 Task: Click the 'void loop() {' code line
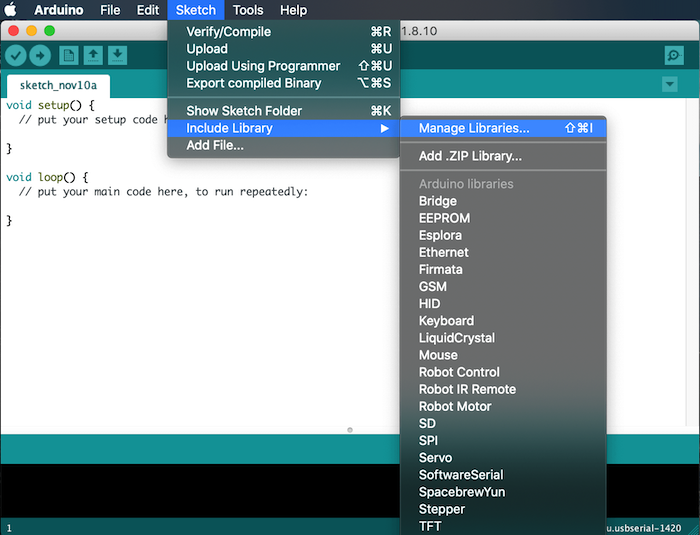(x=47, y=177)
